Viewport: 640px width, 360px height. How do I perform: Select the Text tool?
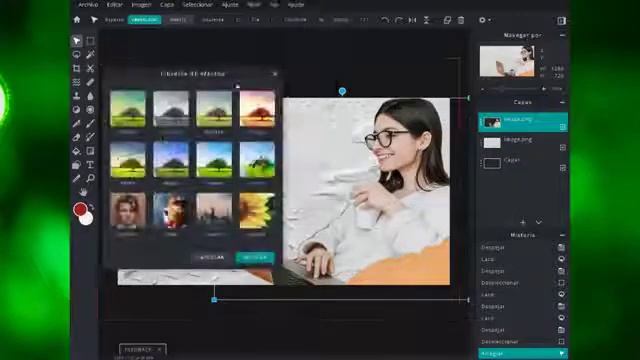click(x=90, y=165)
